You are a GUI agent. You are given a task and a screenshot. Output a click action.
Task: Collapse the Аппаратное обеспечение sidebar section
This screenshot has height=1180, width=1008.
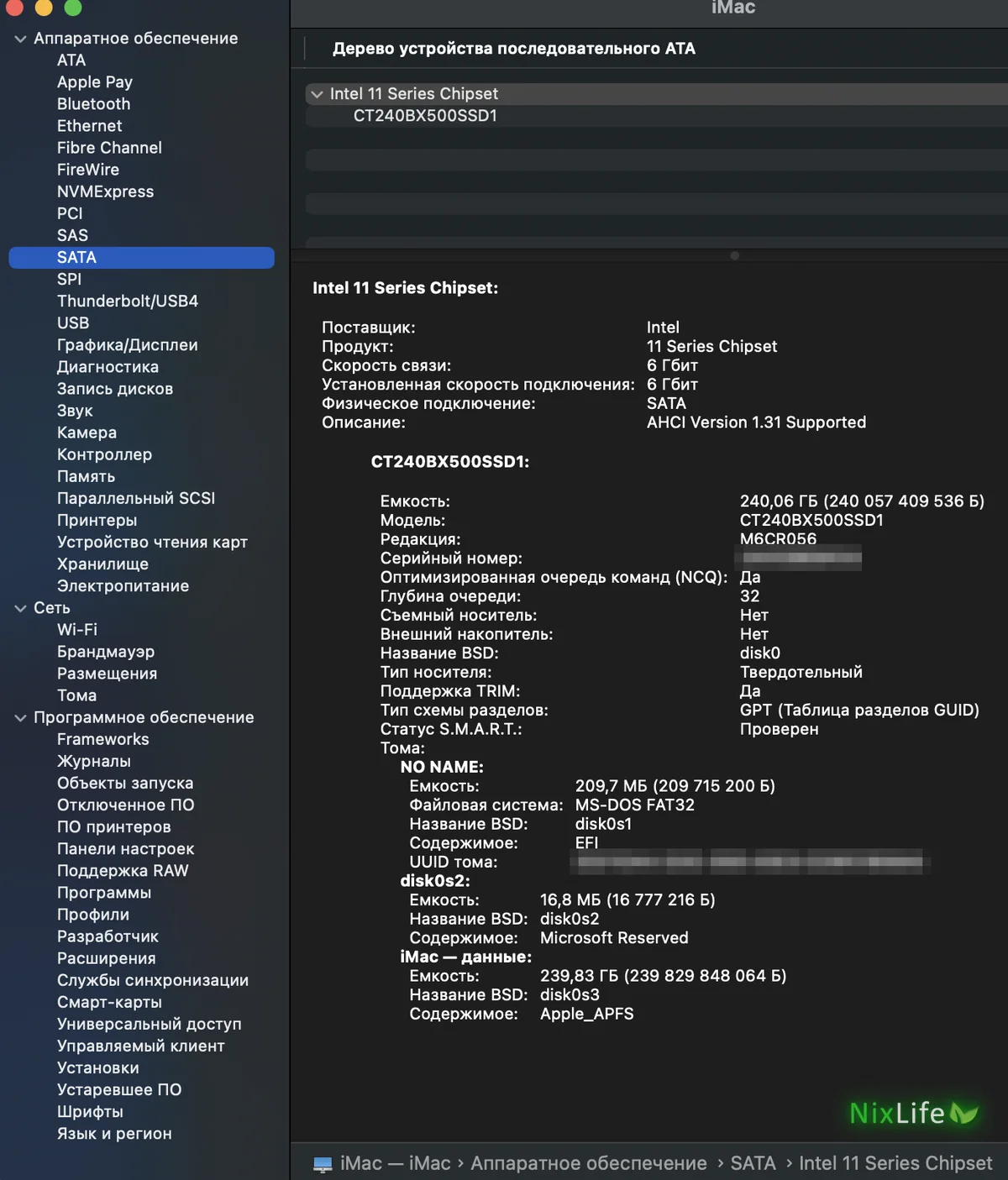pos(21,39)
